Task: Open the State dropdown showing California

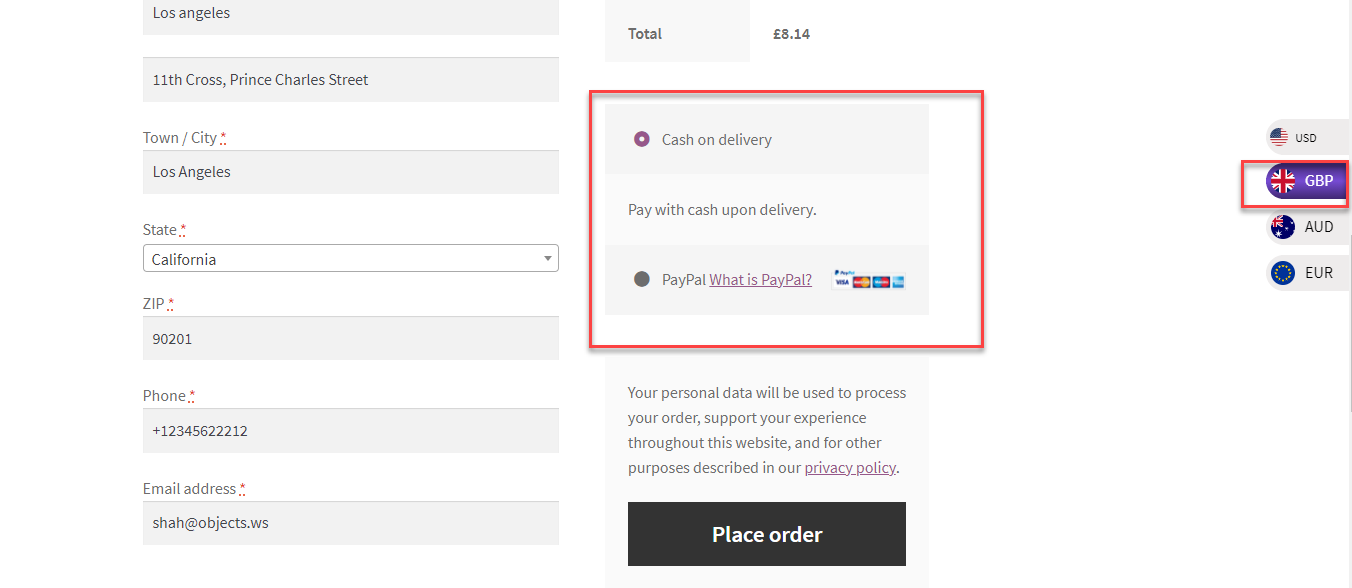Action: (350, 259)
